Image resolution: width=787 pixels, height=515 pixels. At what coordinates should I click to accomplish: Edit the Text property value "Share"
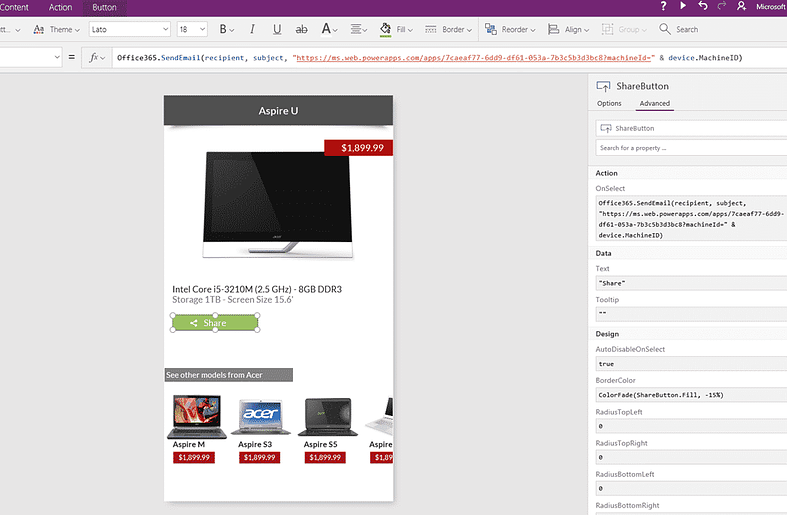pyautogui.click(x=691, y=283)
